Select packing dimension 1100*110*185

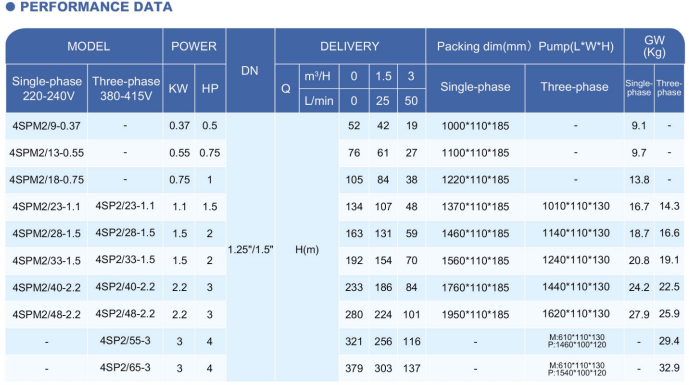475,153
